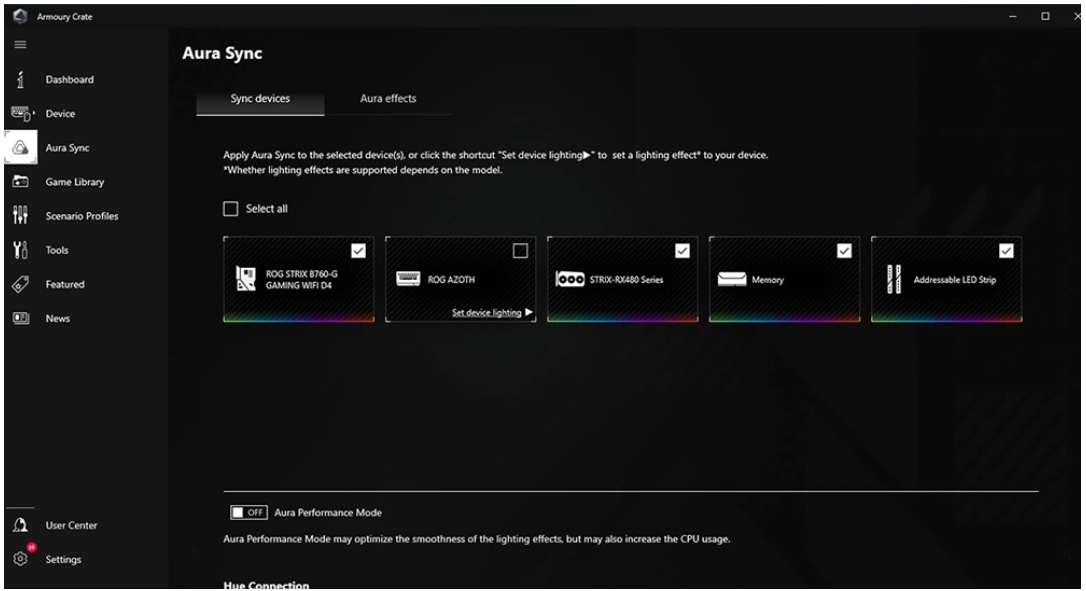The image size is (1086, 591).
Task: Click the Hue Connection heading
Action: point(266,585)
